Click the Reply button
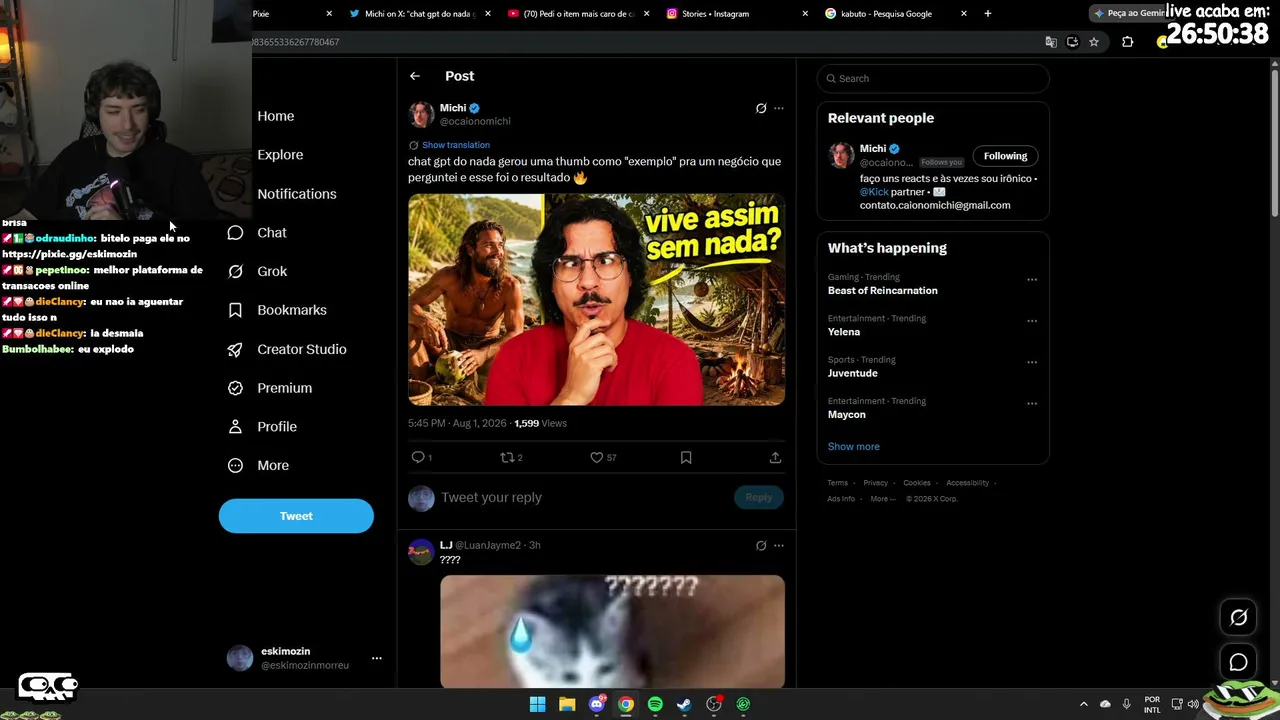 point(759,497)
